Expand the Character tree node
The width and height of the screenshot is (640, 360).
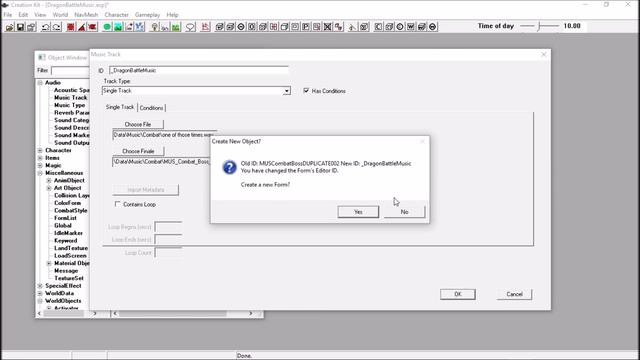pyautogui.click(x=40, y=151)
